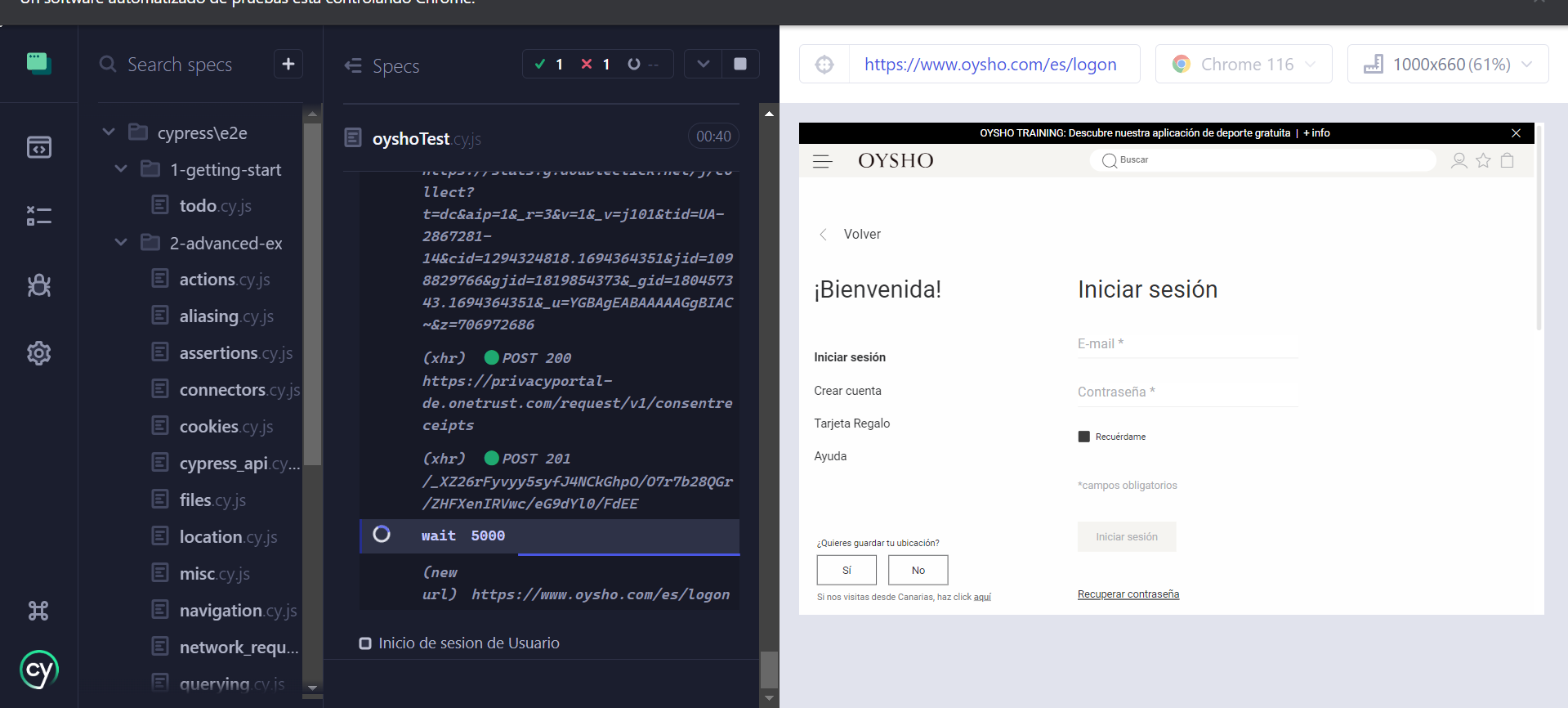This screenshot has height=708, width=1568.
Task: Open cypress_api spec file
Action: [240, 463]
